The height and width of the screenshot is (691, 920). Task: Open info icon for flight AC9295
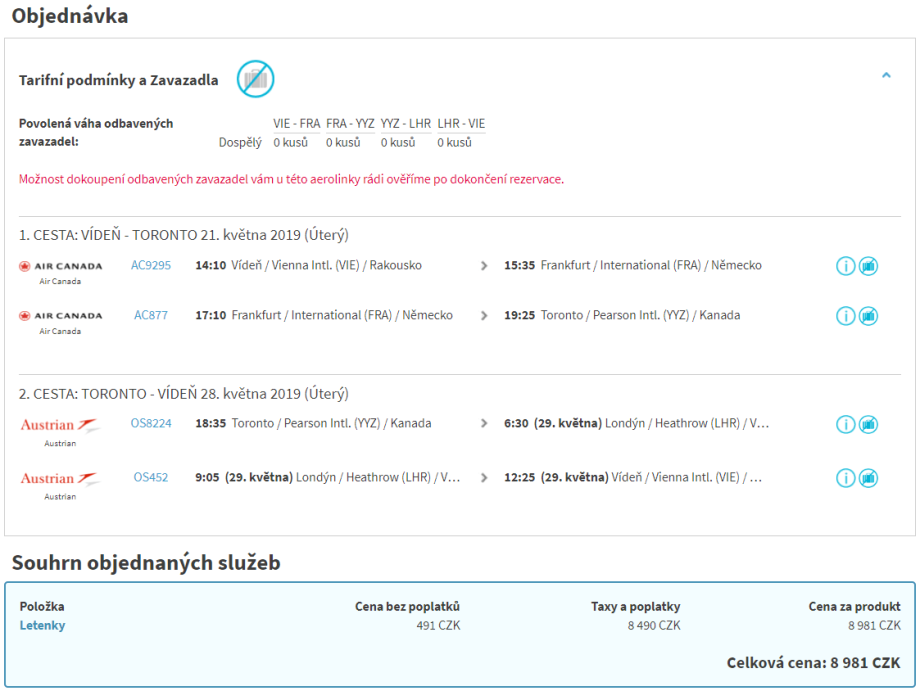click(845, 266)
